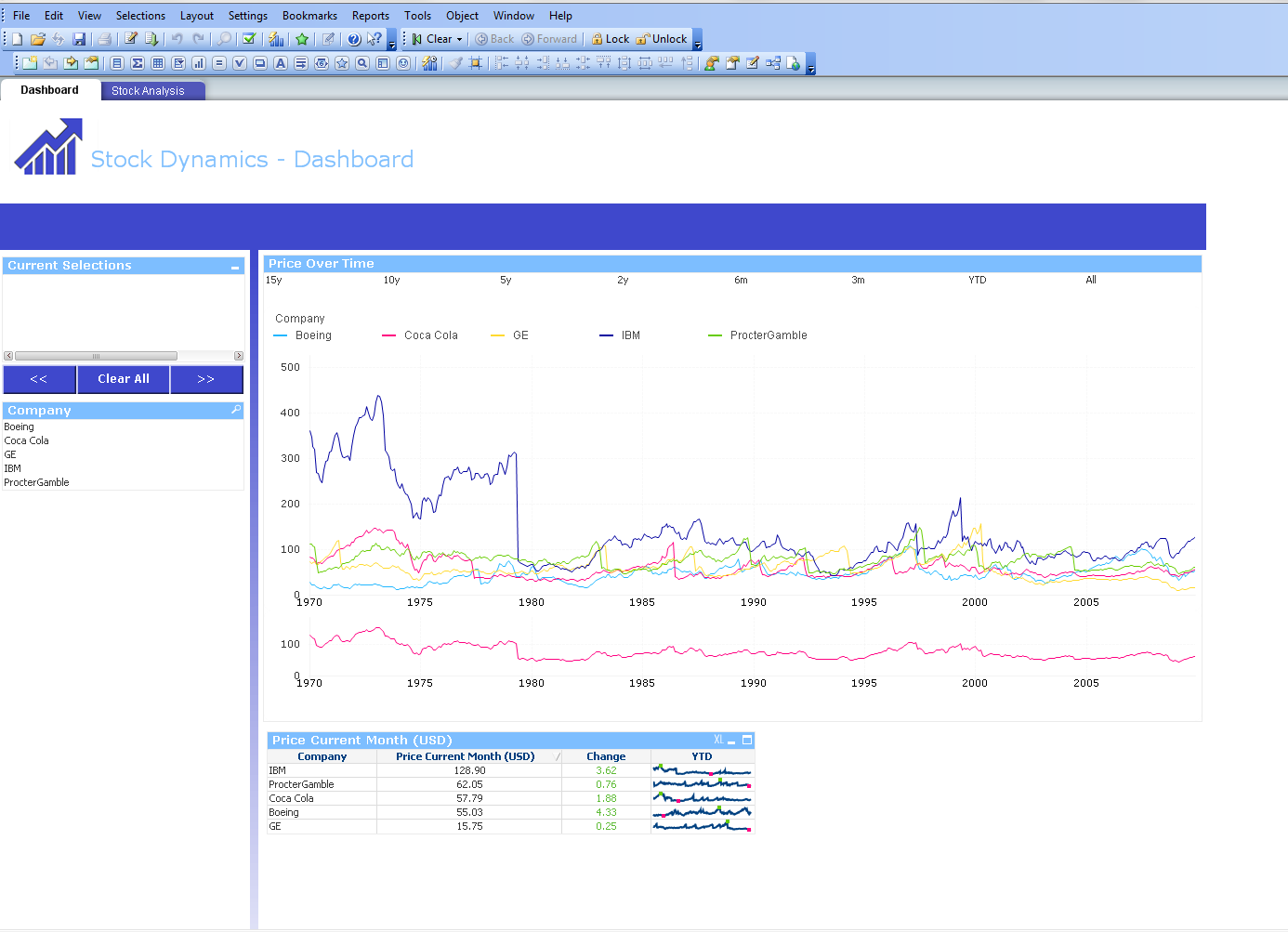Click the Add Bookmark star icon
Viewport: 1288px width, 932px height.
pyautogui.click(x=302, y=39)
